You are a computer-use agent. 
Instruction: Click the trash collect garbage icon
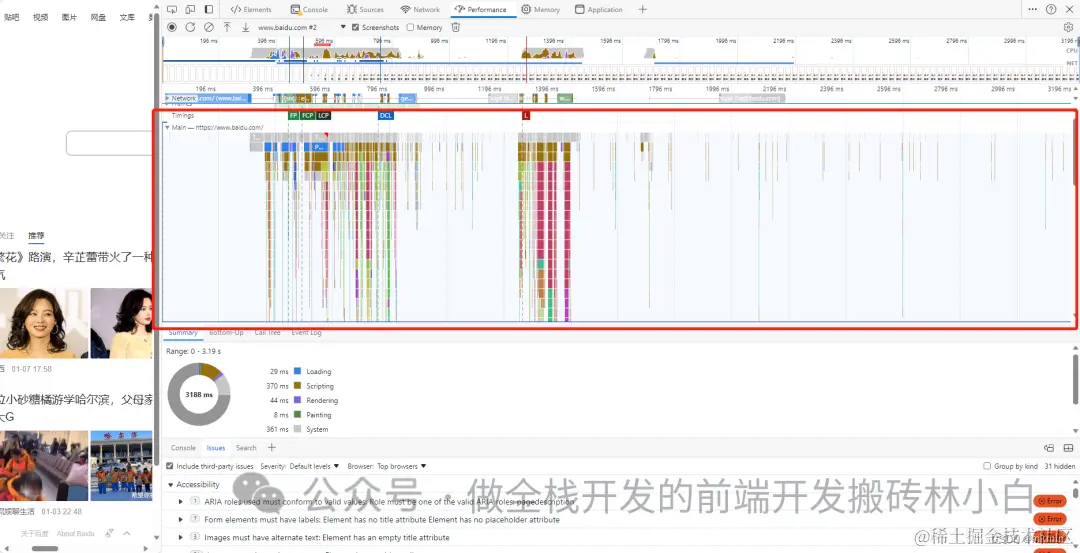(455, 28)
